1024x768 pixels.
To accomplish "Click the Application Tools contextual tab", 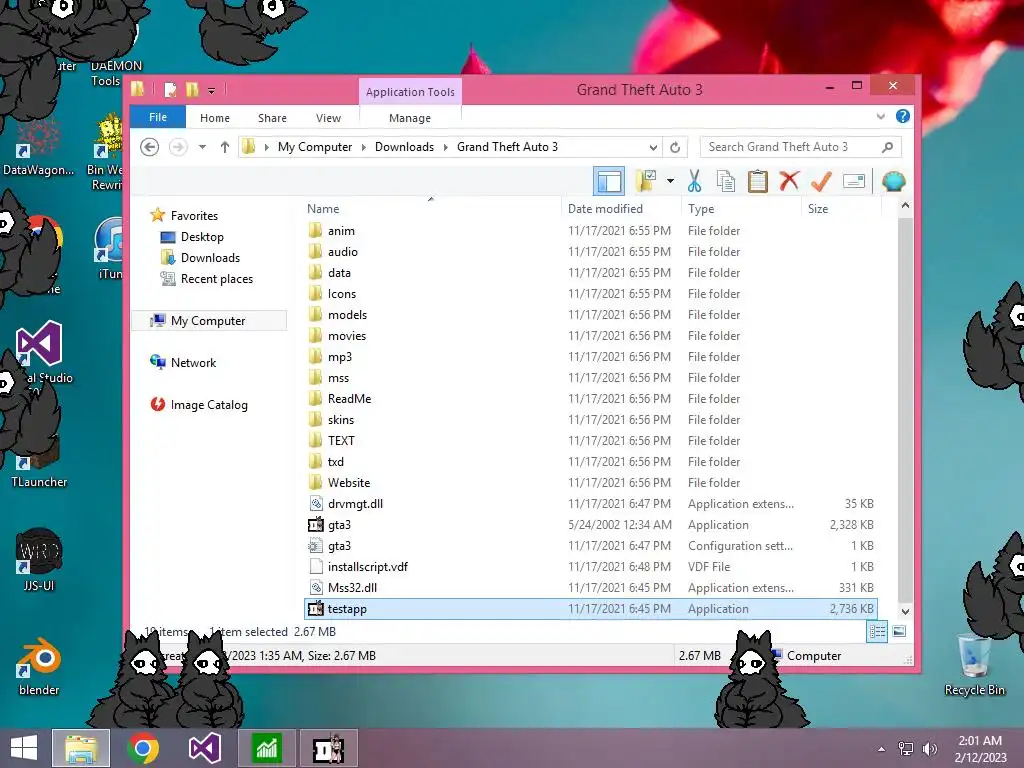I will pos(410,91).
